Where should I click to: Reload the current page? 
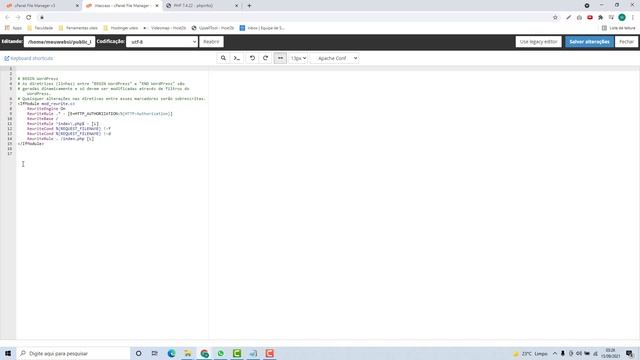click(29, 17)
